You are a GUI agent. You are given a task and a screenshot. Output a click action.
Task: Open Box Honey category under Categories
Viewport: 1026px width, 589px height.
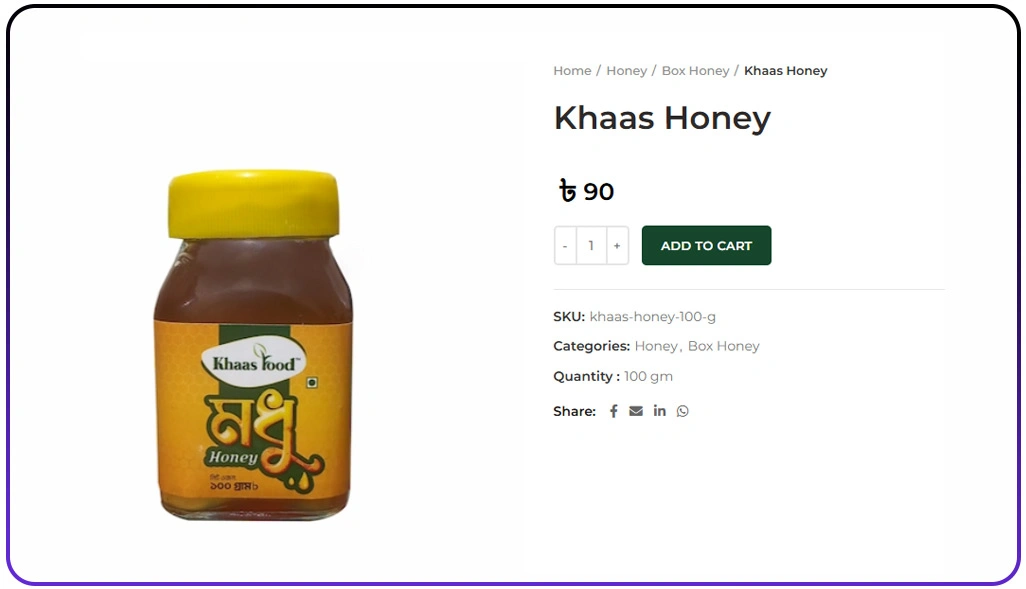[x=723, y=346]
